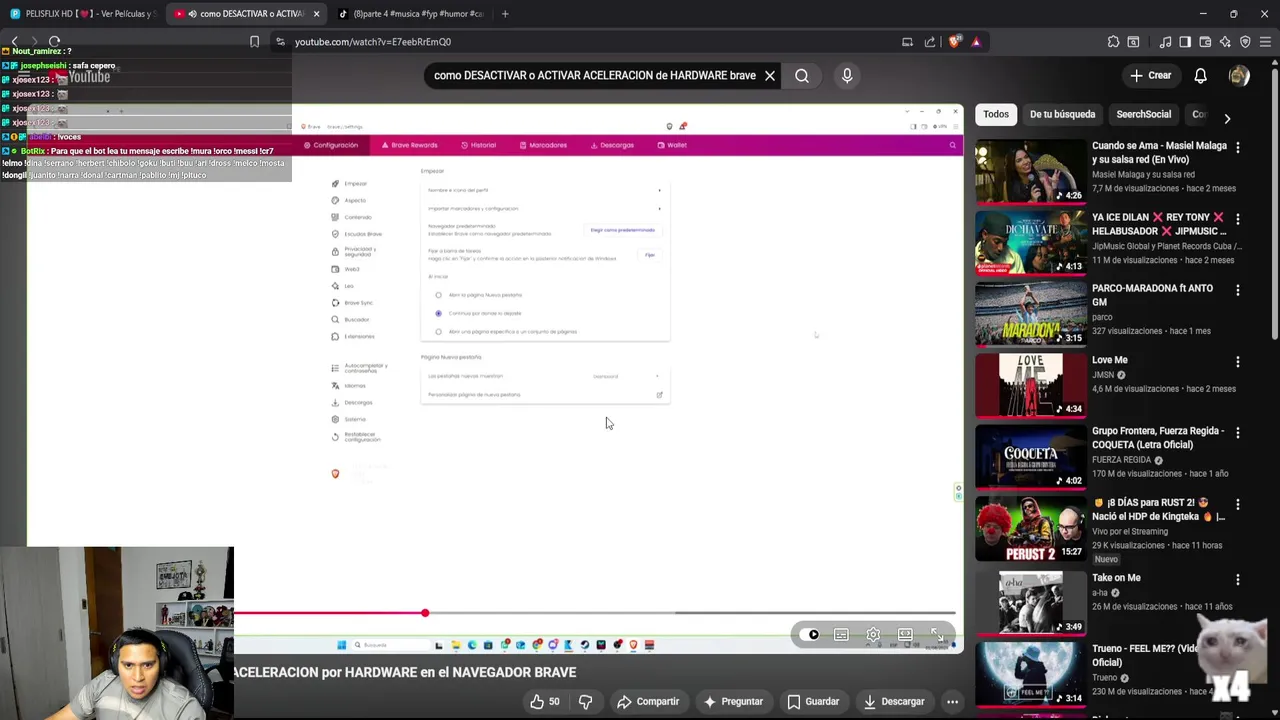This screenshot has height=720, width=1280.
Task: Open 'Sistema' in Brave settings sidebar
Action: 350,419
